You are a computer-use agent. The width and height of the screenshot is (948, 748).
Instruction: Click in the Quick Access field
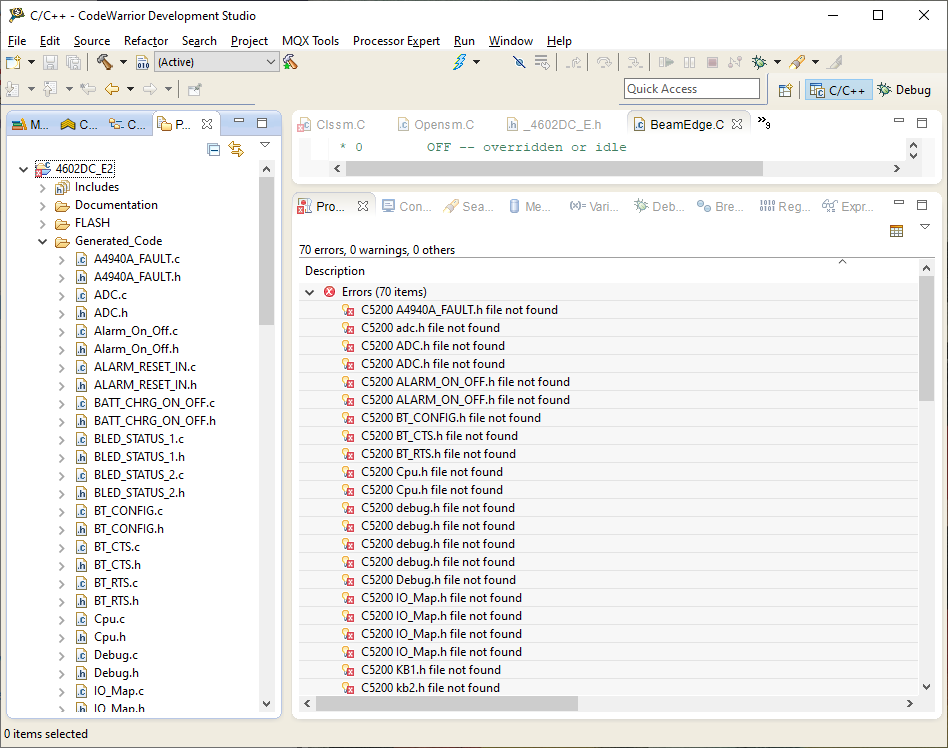(692, 89)
